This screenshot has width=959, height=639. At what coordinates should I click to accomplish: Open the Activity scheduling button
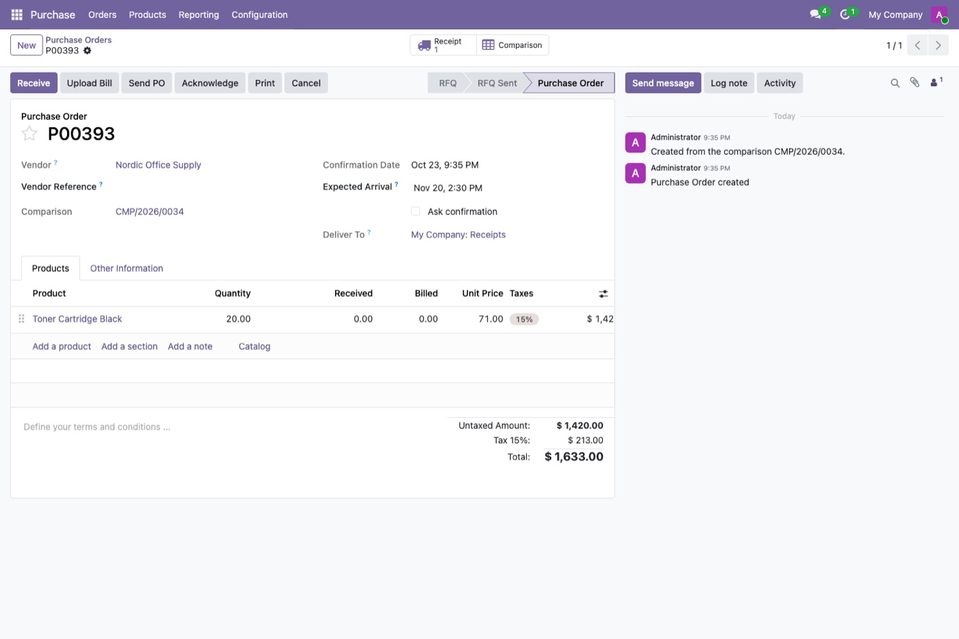click(780, 83)
